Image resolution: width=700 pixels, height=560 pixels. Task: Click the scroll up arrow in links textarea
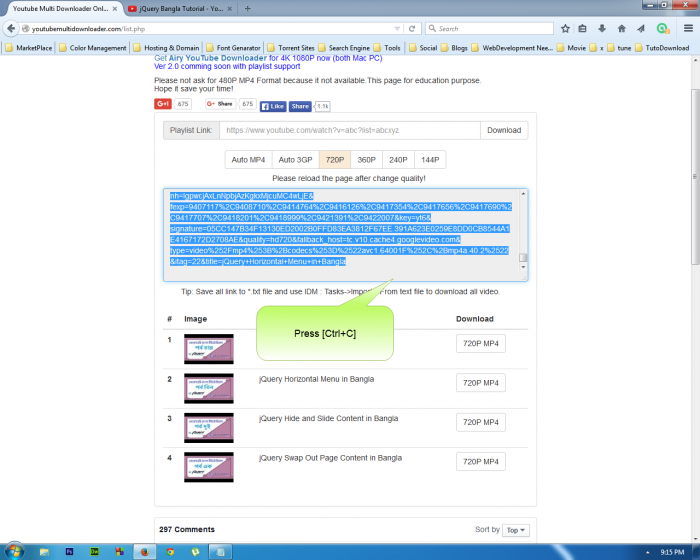pyautogui.click(x=523, y=194)
